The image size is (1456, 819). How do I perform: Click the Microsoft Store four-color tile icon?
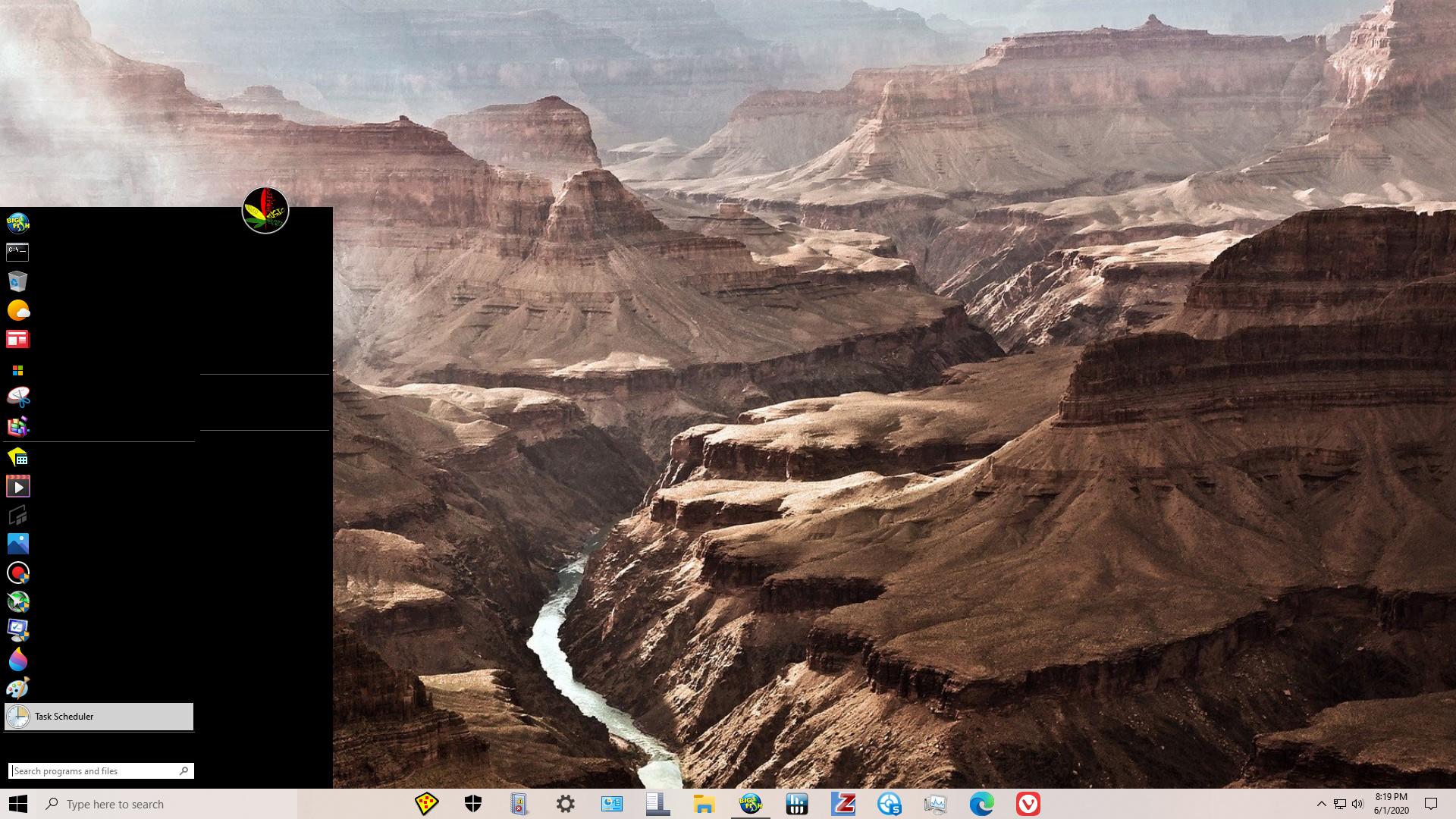17,370
